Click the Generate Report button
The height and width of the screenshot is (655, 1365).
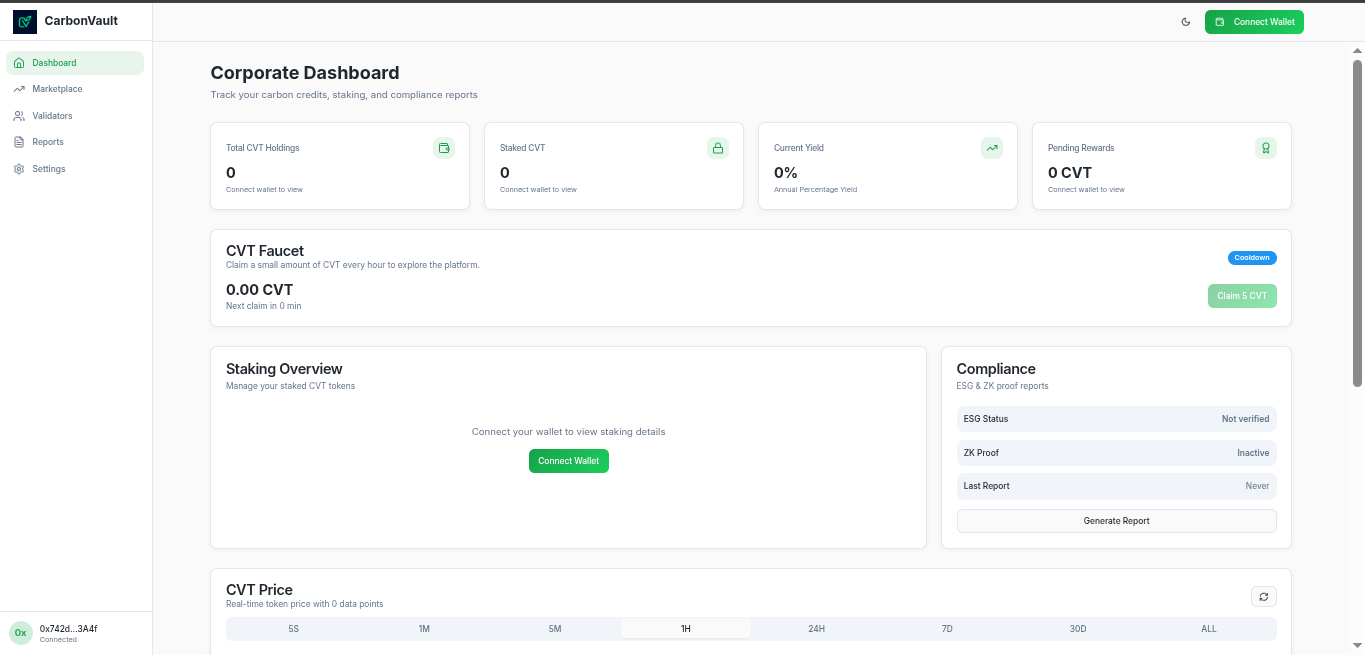tap(1116, 521)
